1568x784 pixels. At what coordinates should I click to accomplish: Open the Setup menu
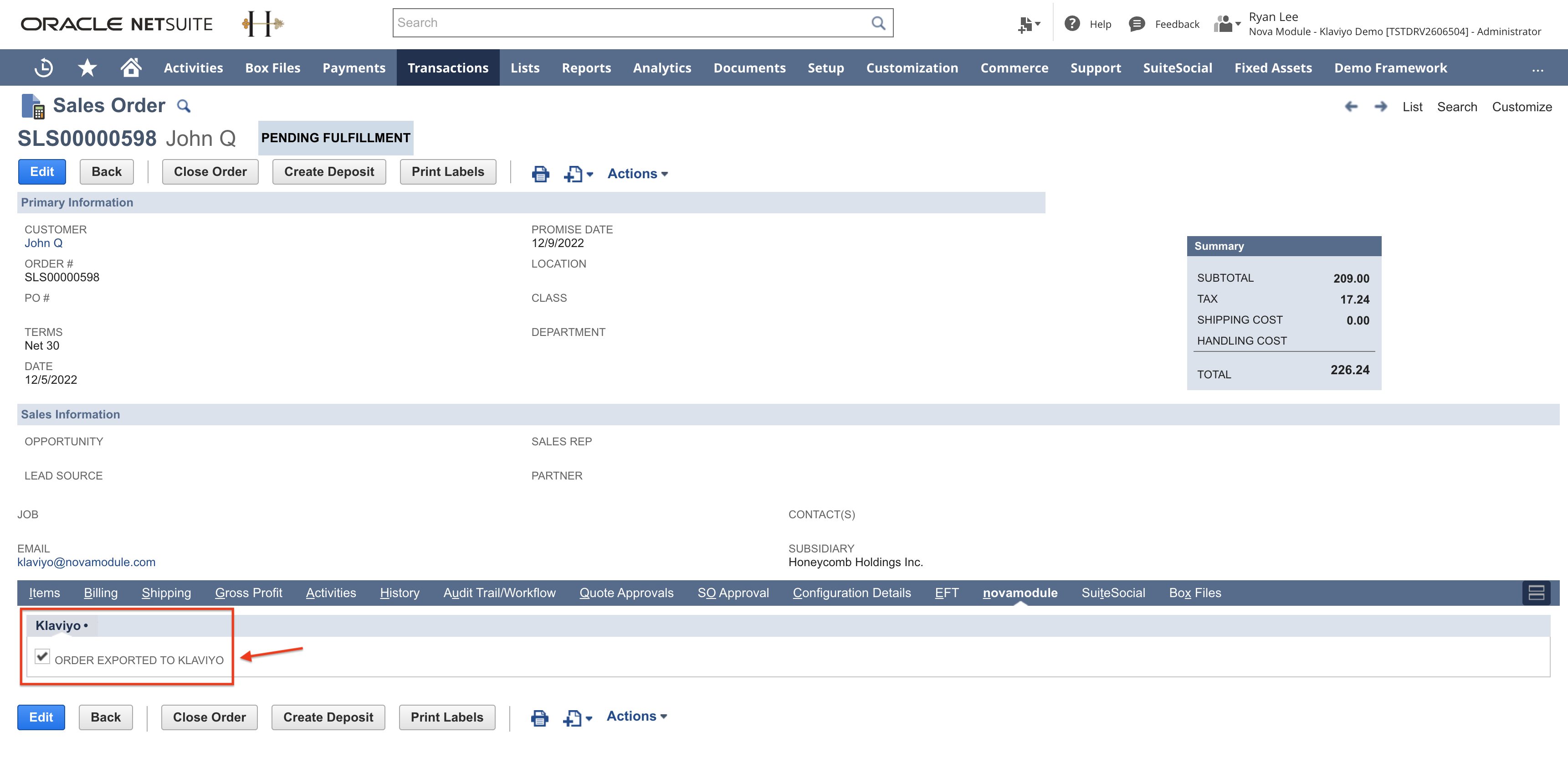(825, 67)
